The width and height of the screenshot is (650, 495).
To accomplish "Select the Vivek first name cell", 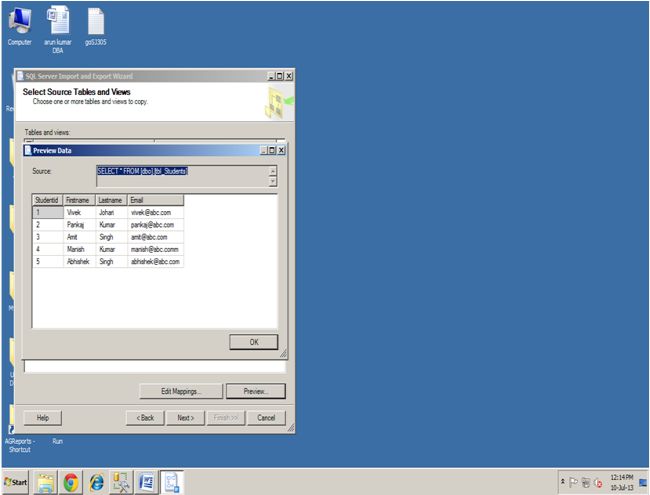I will (79, 212).
